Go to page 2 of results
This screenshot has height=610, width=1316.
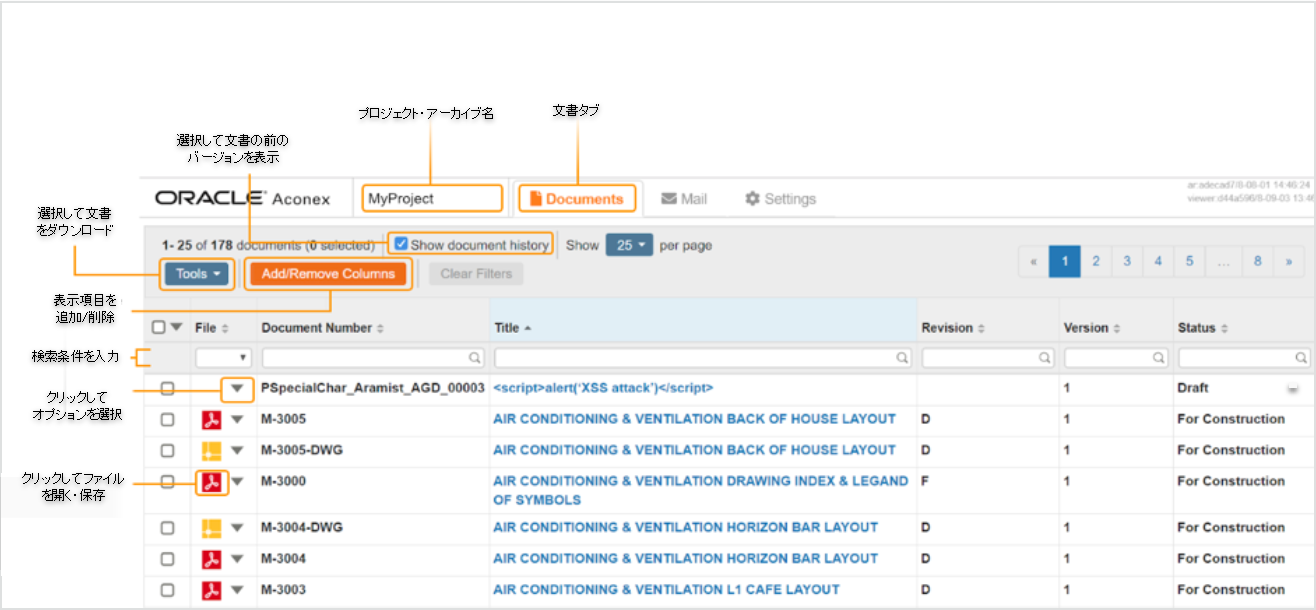click(x=1096, y=261)
